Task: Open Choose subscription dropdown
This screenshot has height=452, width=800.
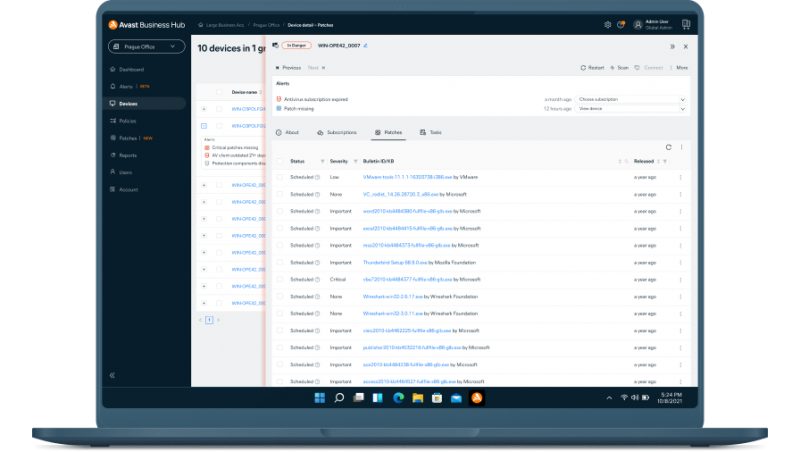Action: click(x=631, y=99)
